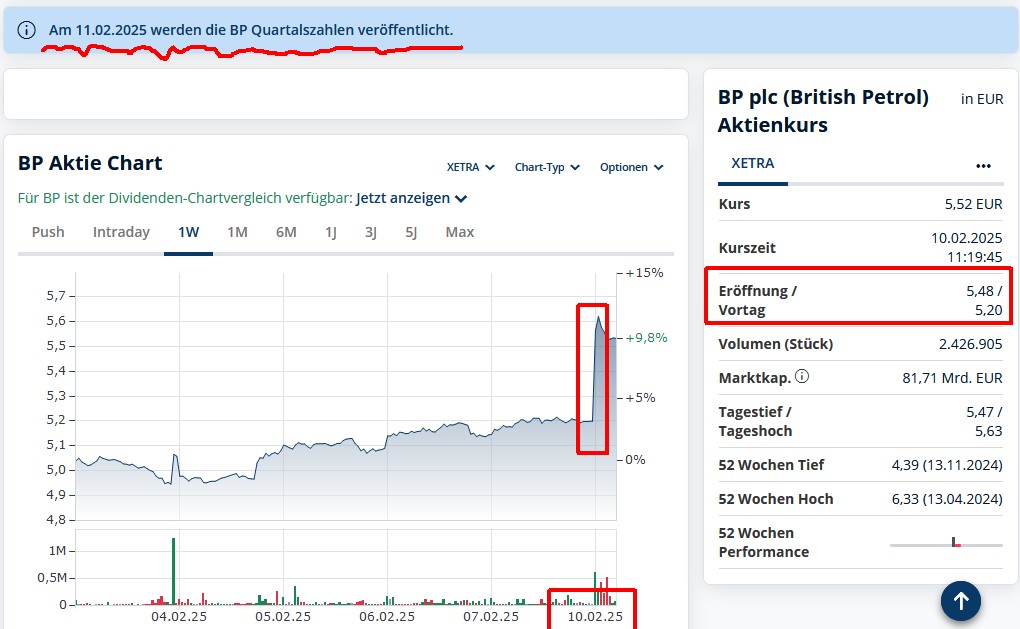Select the 6M chart period
1020x629 pixels.
point(286,231)
